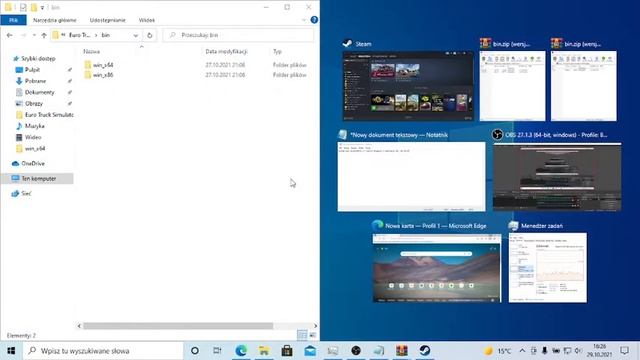The image size is (640, 360).
Task: Open the Steam window thumbnail
Action: click(408, 86)
